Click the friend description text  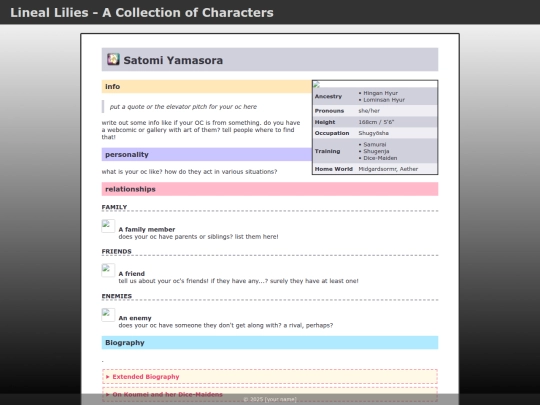click(238, 281)
